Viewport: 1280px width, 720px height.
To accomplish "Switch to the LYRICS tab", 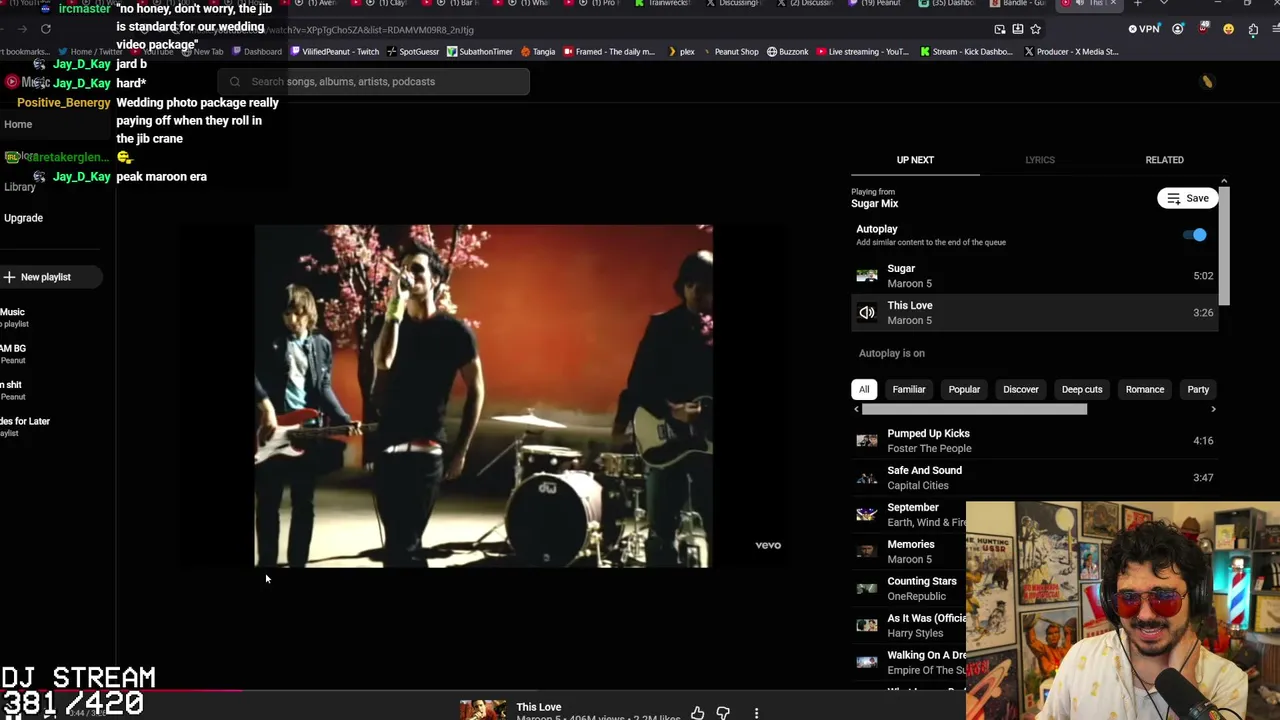I will pyautogui.click(x=1040, y=160).
